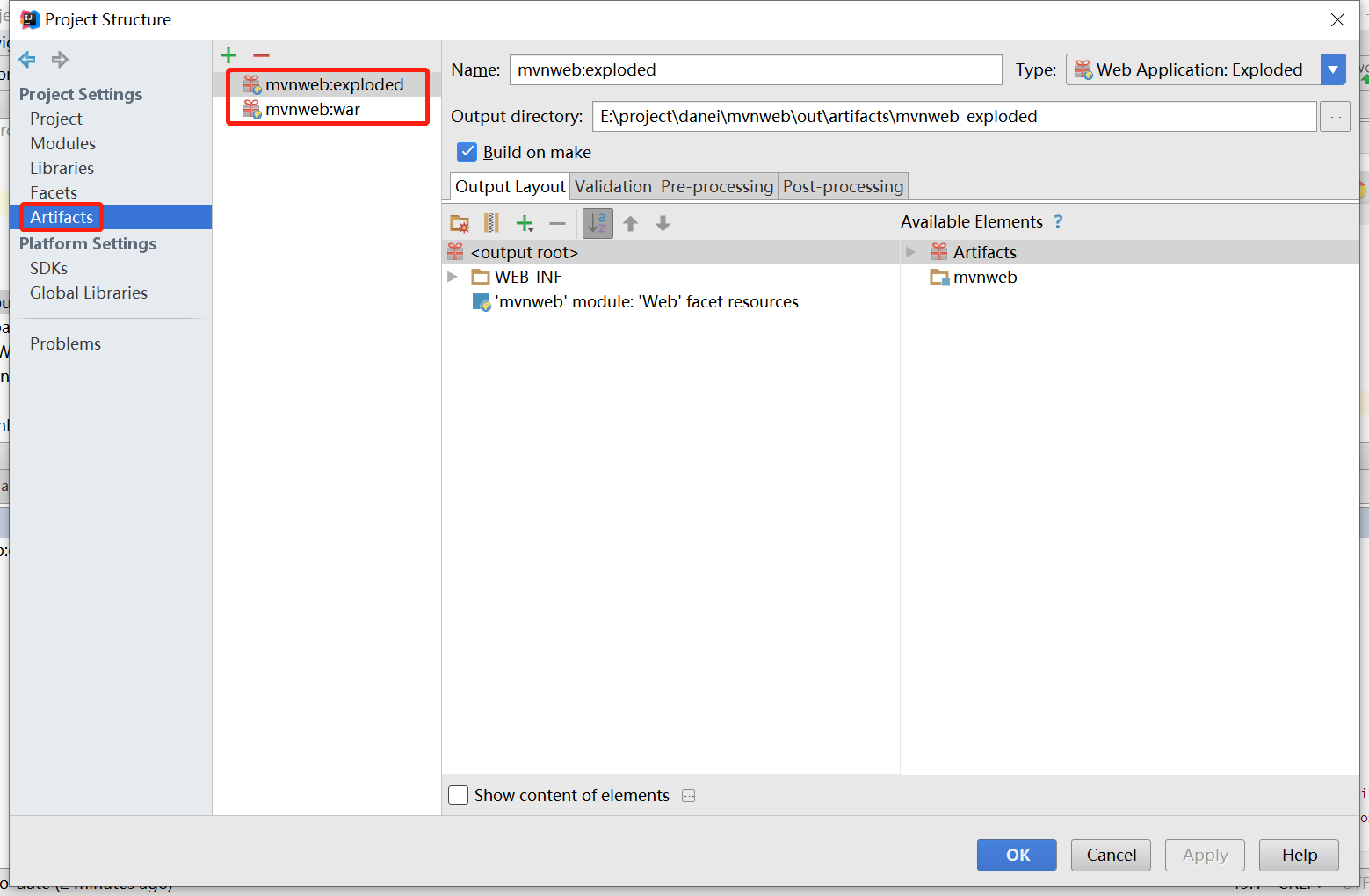The width and height of the screenshot is (1369, 896).
Task: Open SDKs platform settings
Action: [48, 268]
